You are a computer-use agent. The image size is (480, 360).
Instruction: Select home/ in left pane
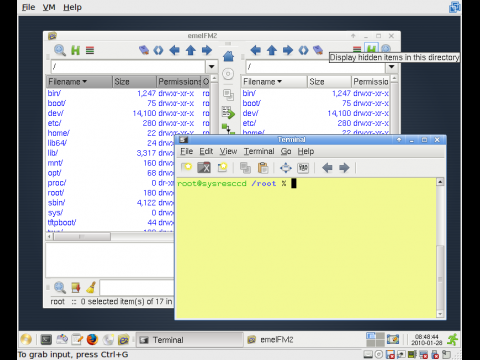tap(58, 133)
